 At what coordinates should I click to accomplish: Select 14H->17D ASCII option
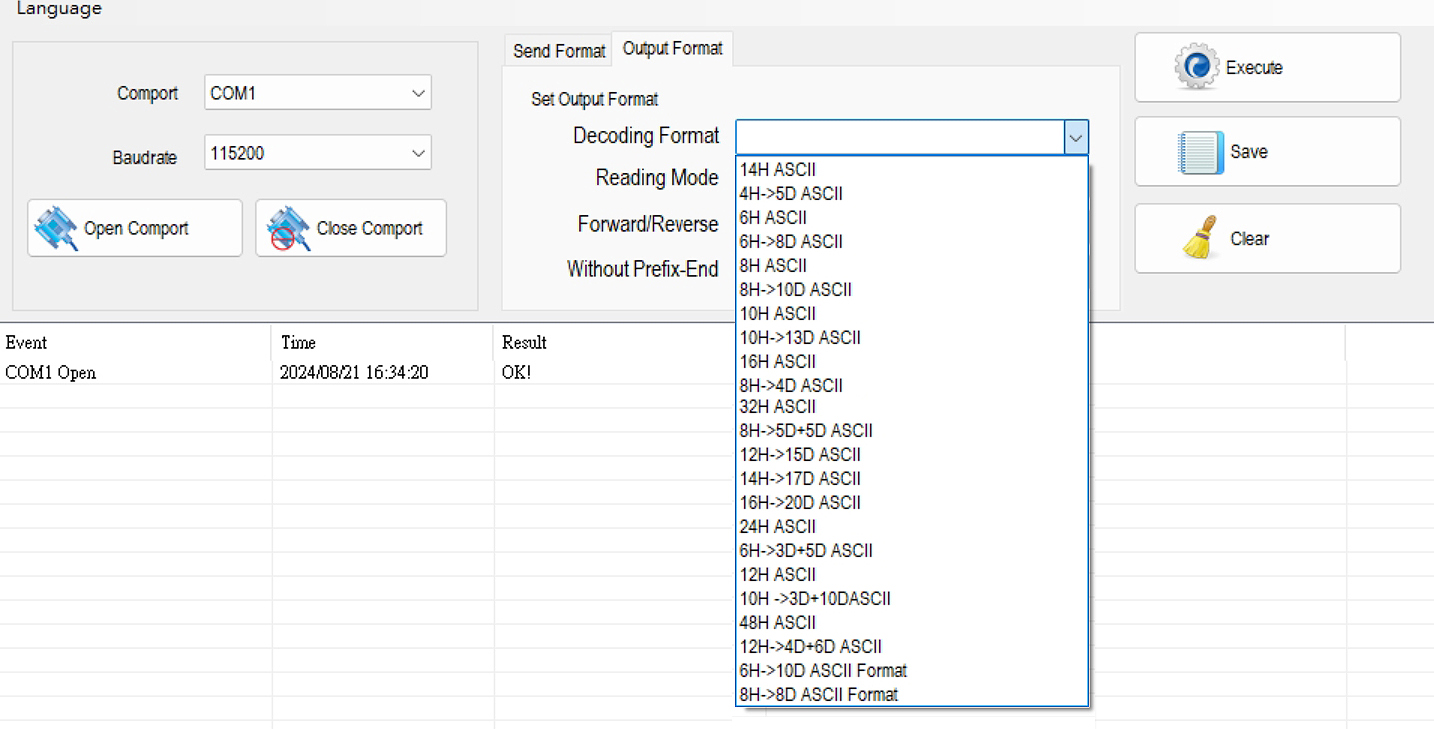(x=912, y=479)
